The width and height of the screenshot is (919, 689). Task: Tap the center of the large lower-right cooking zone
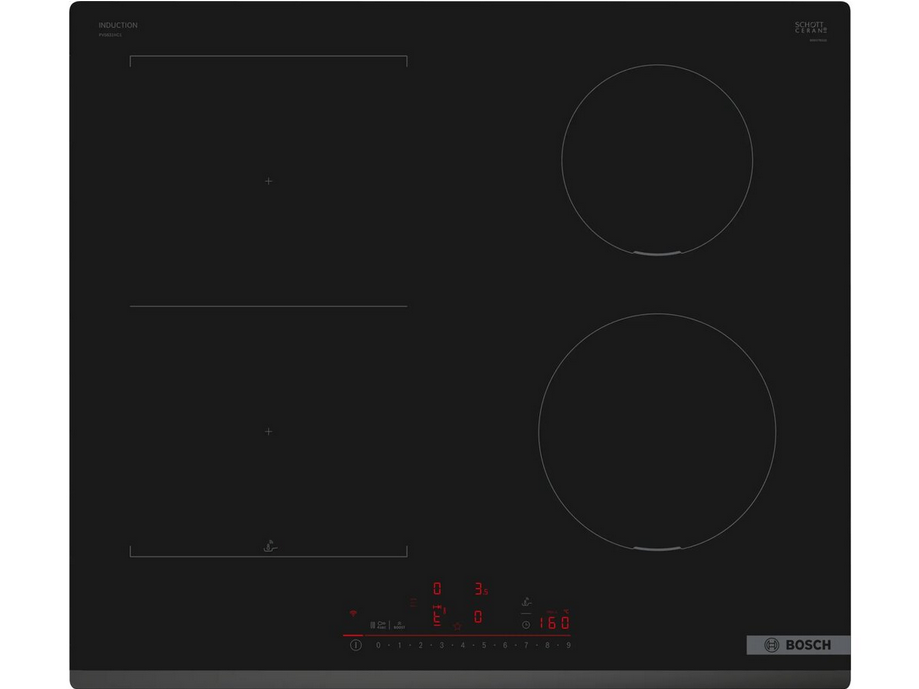657,432
